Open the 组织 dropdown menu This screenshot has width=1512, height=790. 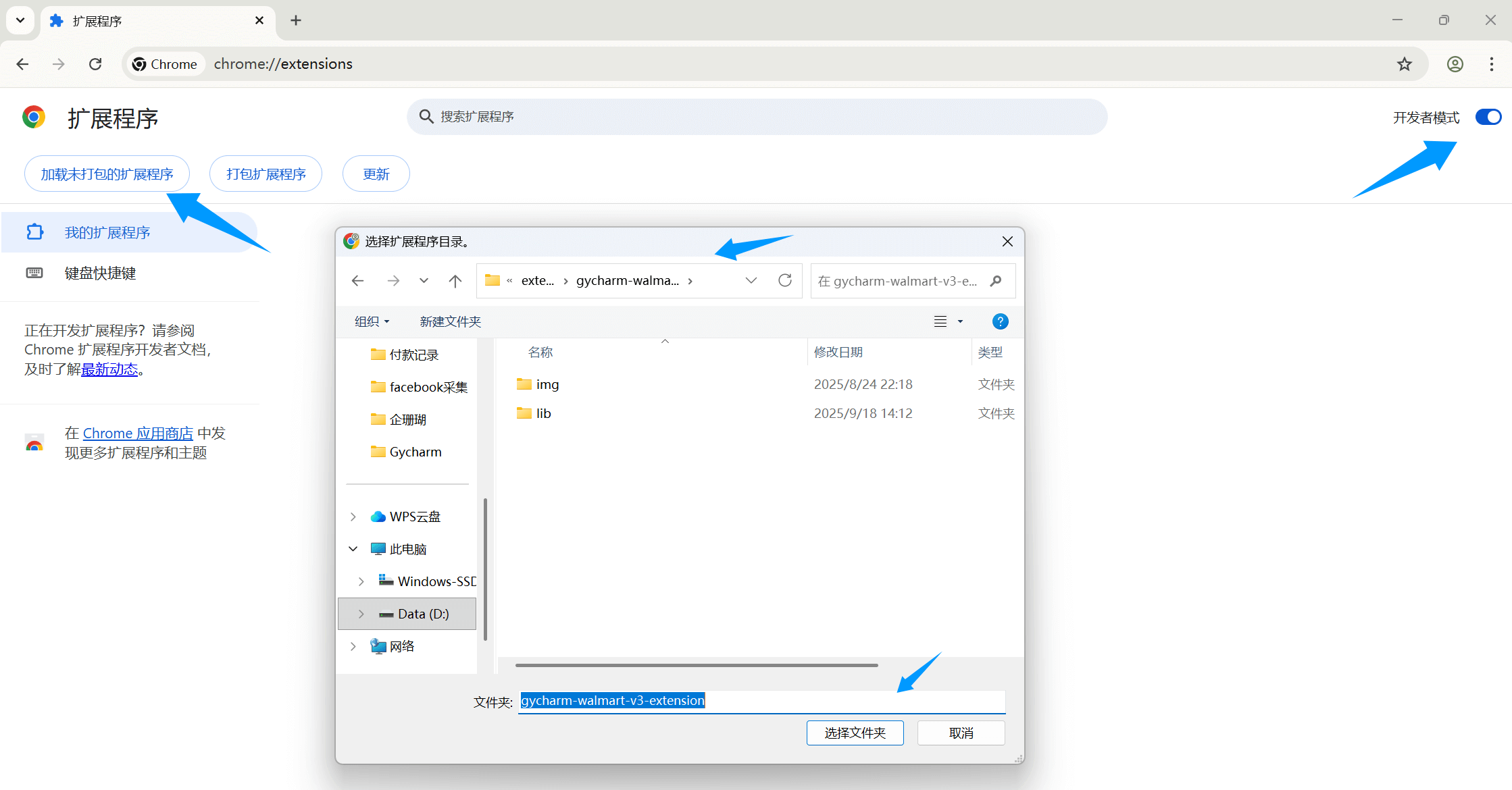tap(372, 321)
